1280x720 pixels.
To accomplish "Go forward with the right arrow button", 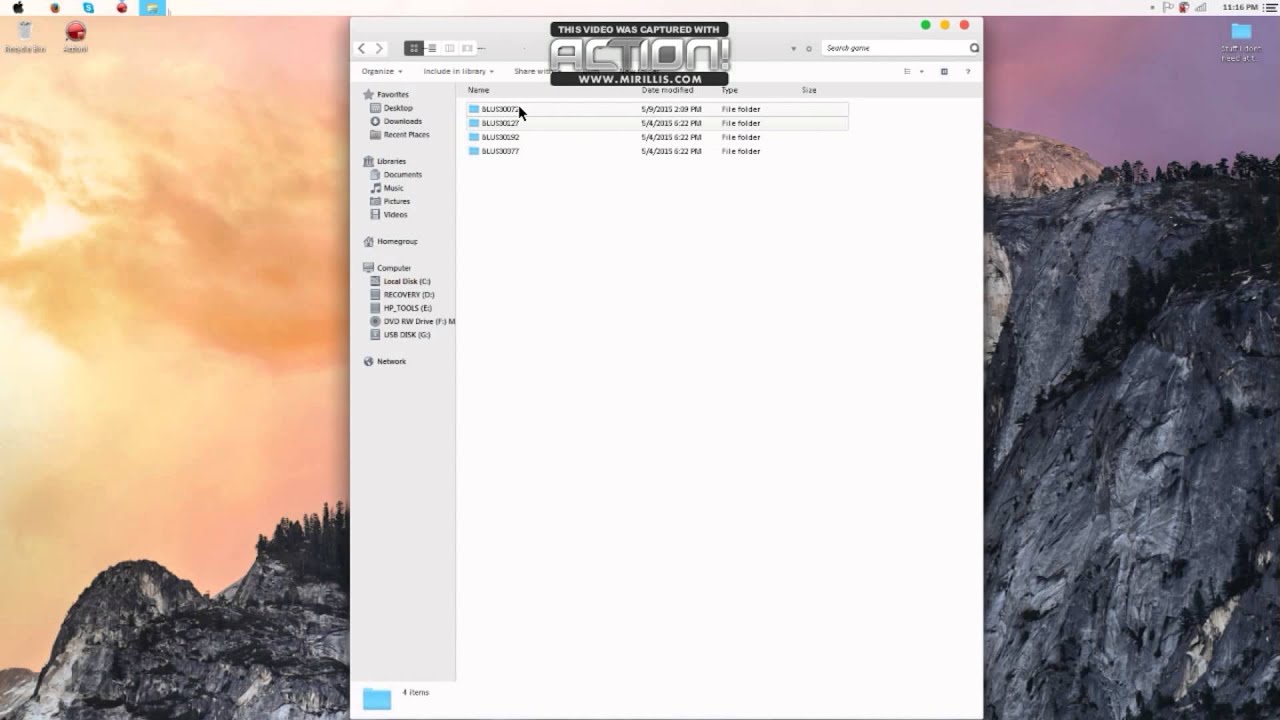I will pos(379,48).
